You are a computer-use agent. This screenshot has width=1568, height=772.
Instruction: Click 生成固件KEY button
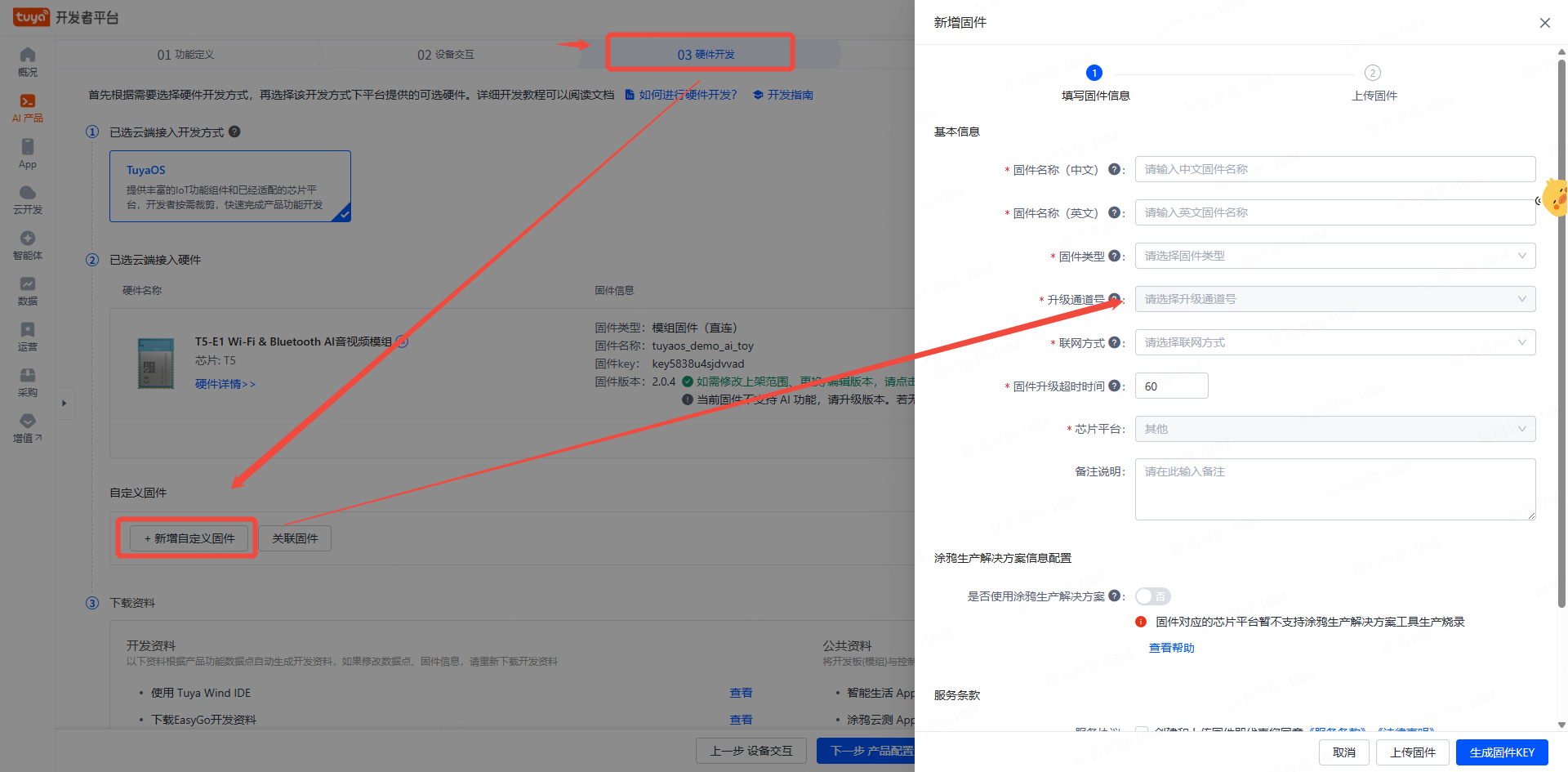point(1502,752)
